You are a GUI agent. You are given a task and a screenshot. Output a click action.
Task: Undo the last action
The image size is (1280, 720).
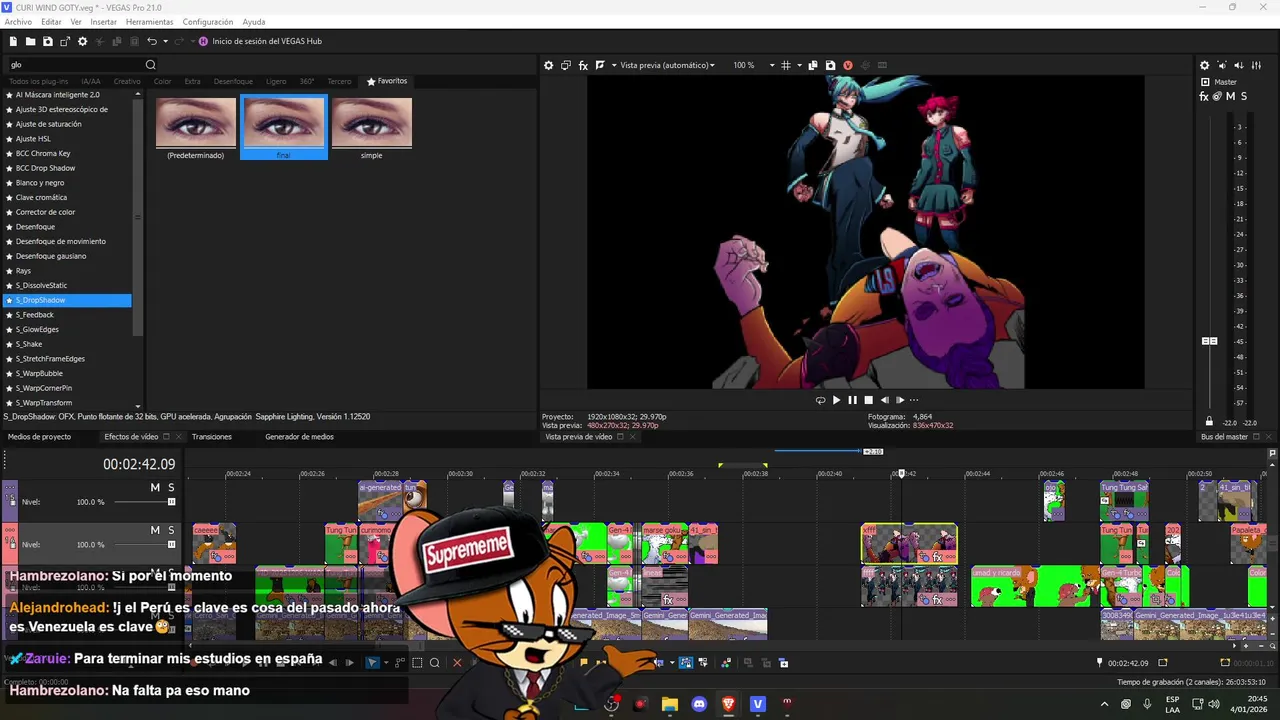pos(152,41)
